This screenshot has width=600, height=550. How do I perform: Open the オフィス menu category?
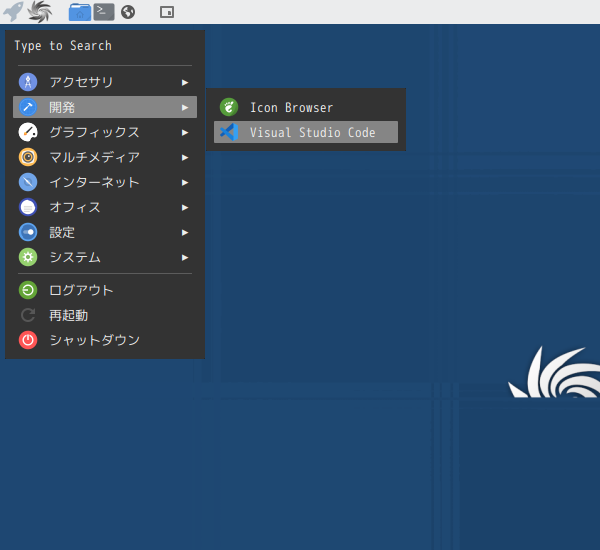[75, 207]
